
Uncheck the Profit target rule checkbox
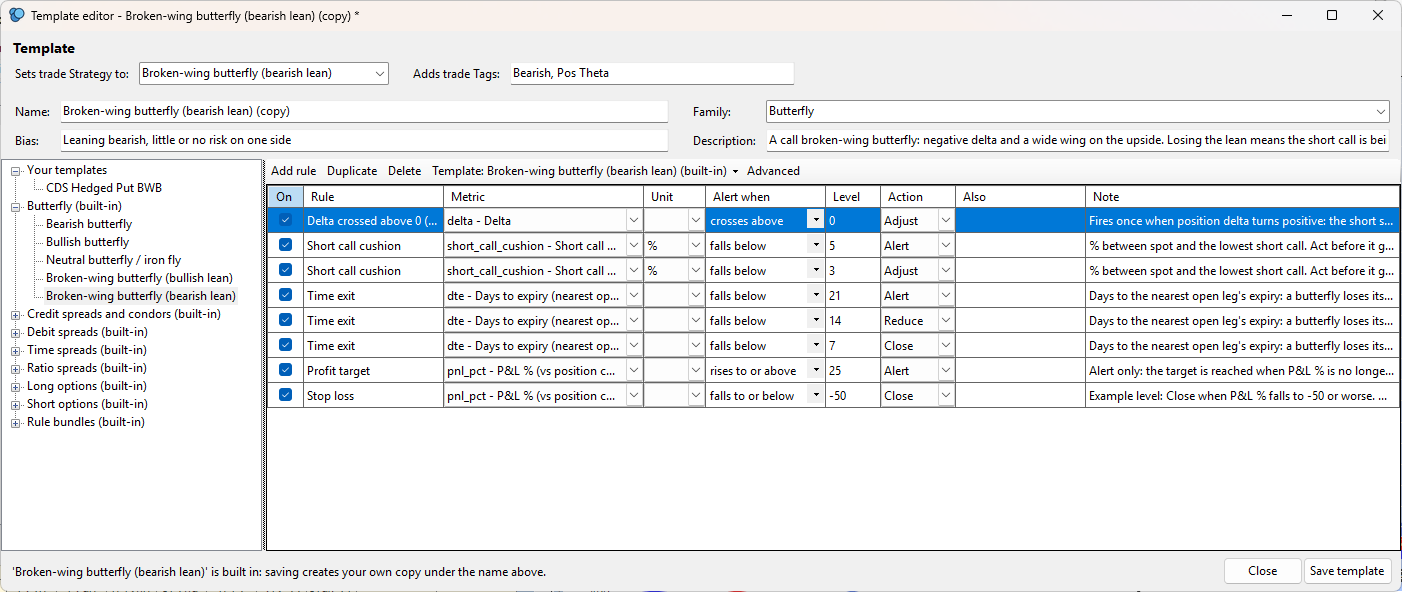tap(286, 370)
